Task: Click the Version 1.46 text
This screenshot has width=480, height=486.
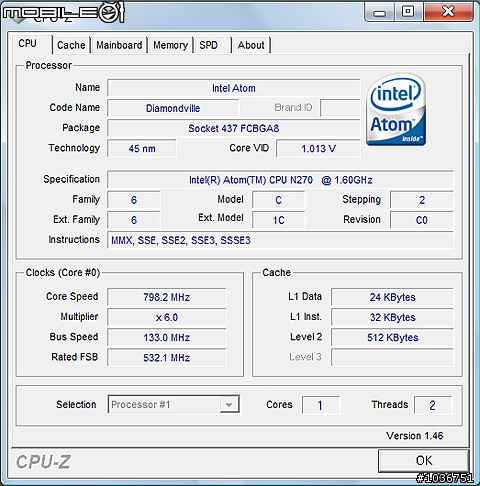Action: point(415,435)
